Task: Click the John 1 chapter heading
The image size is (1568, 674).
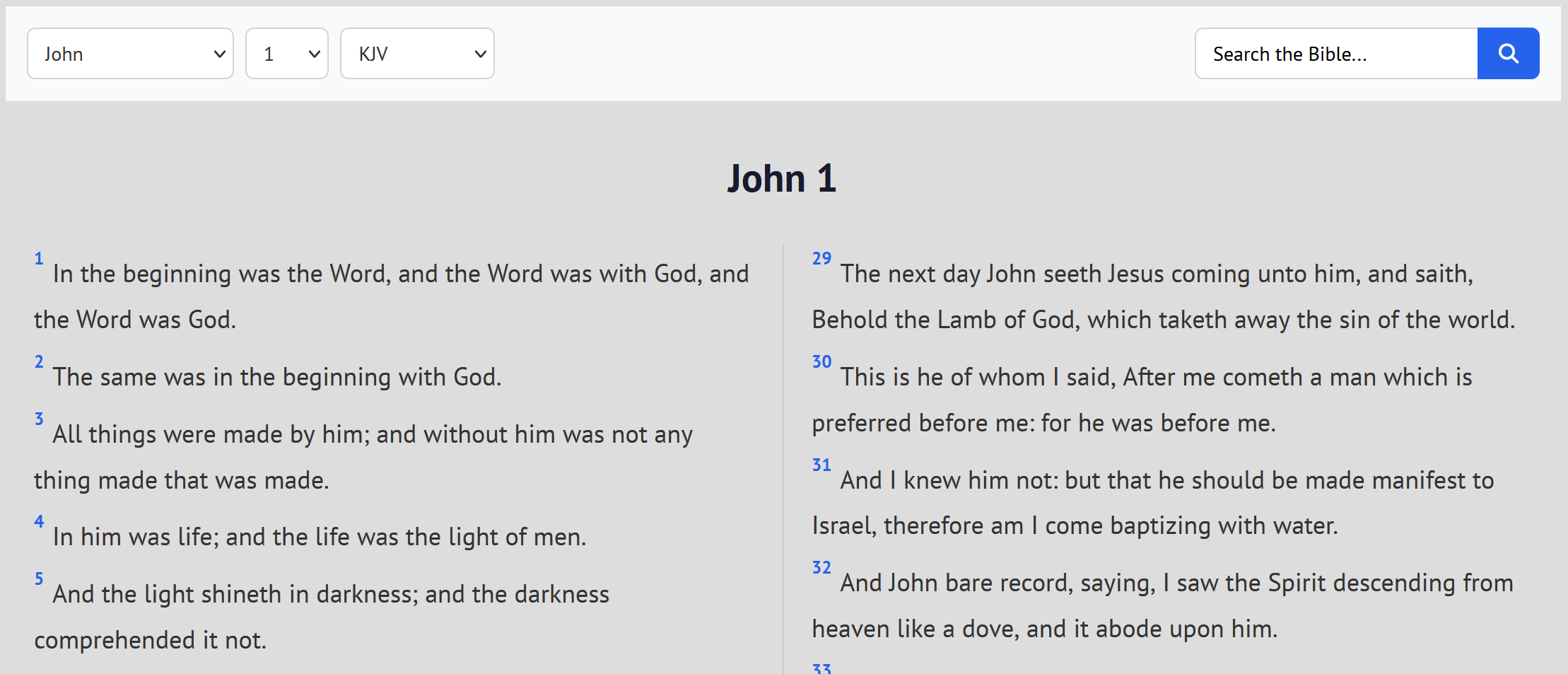Action: [782, 178]
